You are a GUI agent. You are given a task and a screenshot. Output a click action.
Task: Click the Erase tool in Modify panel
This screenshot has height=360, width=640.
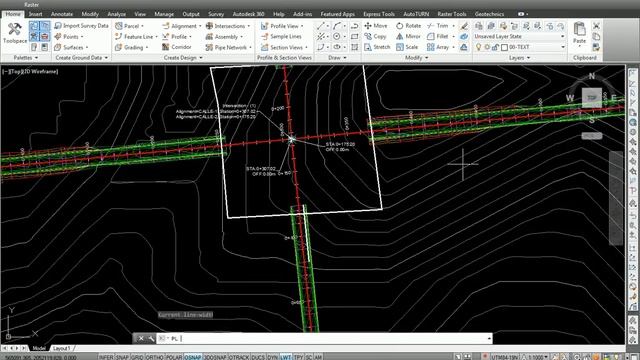click(464, 26)
